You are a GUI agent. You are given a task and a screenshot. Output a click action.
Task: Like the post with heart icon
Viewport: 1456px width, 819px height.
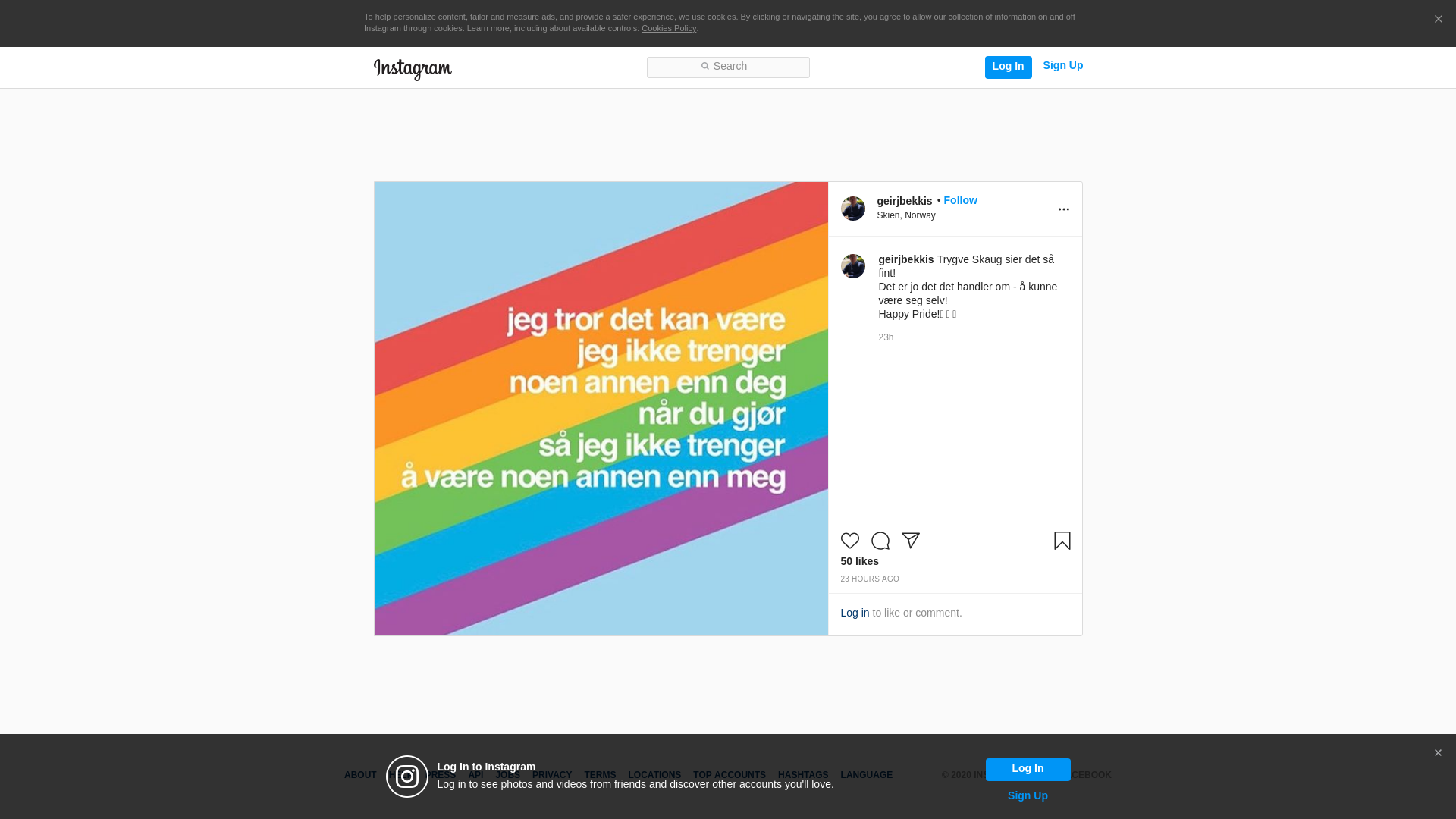coord(850,541)
